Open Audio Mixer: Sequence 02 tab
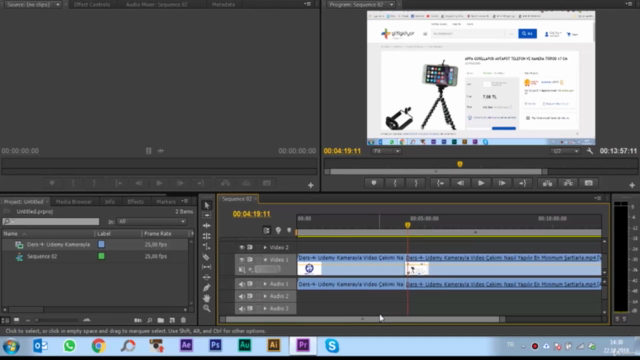The width and height of the screenshot is (640, 360). [156, 4]
